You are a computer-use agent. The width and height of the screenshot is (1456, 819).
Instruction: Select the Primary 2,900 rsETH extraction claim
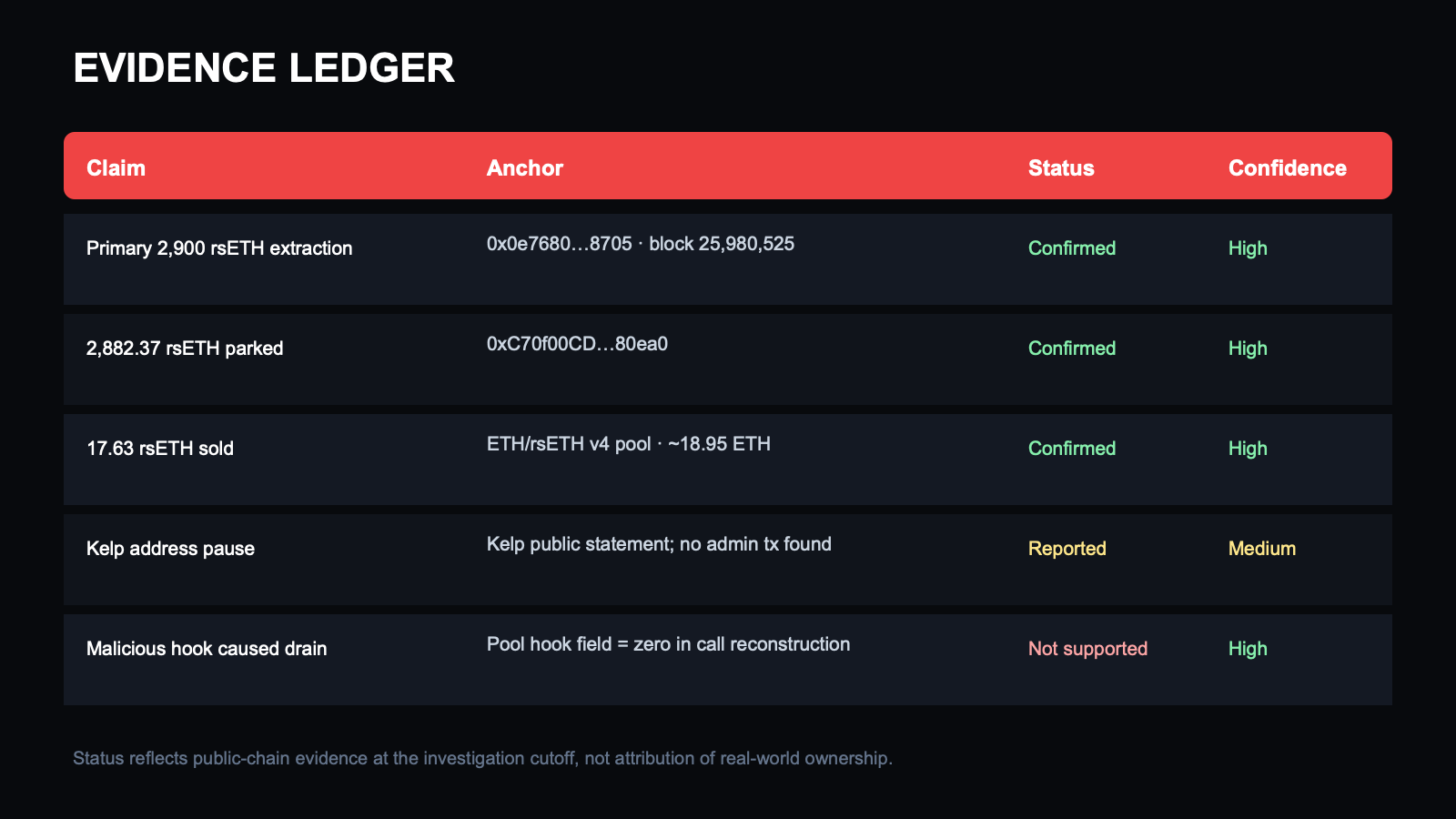219,248
